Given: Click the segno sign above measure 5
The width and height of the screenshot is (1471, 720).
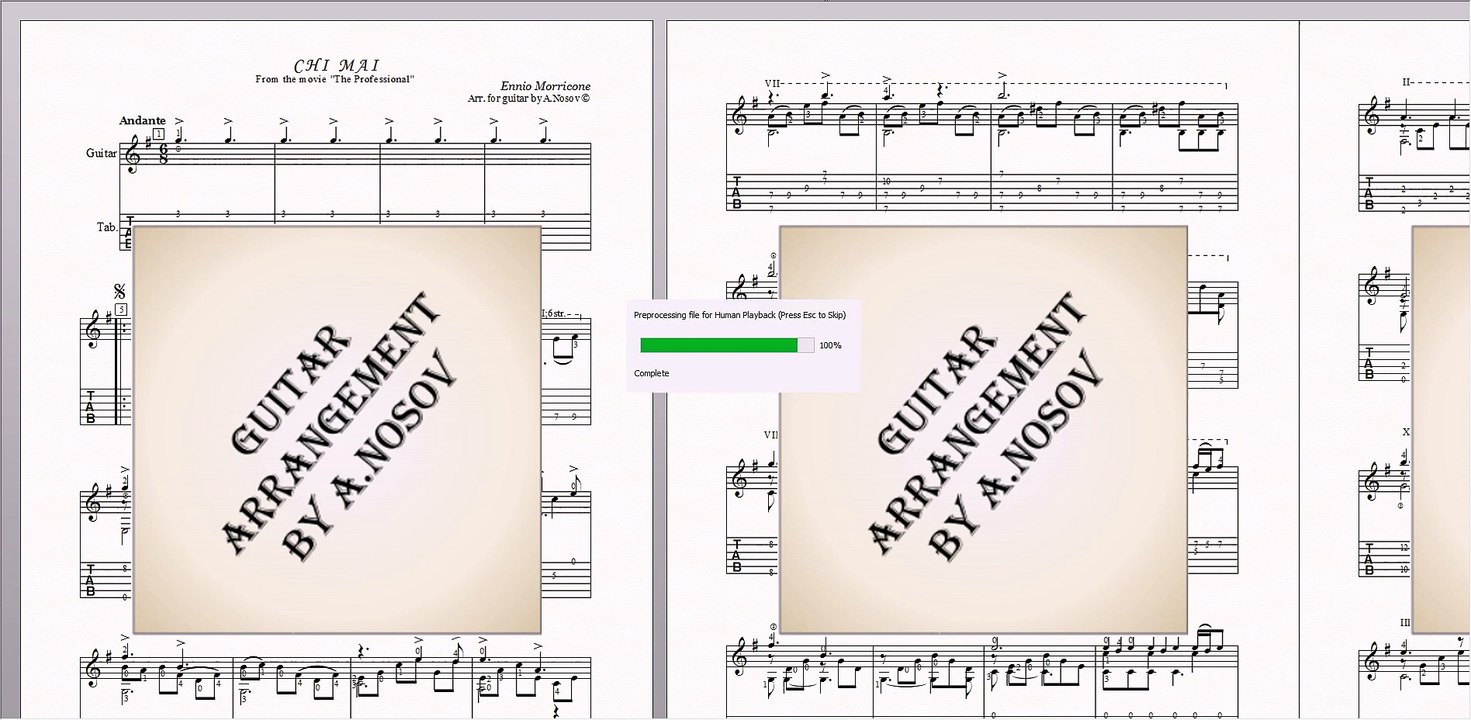Looking at the screenshot, I should pyautogui.click(x=121, y=292).
